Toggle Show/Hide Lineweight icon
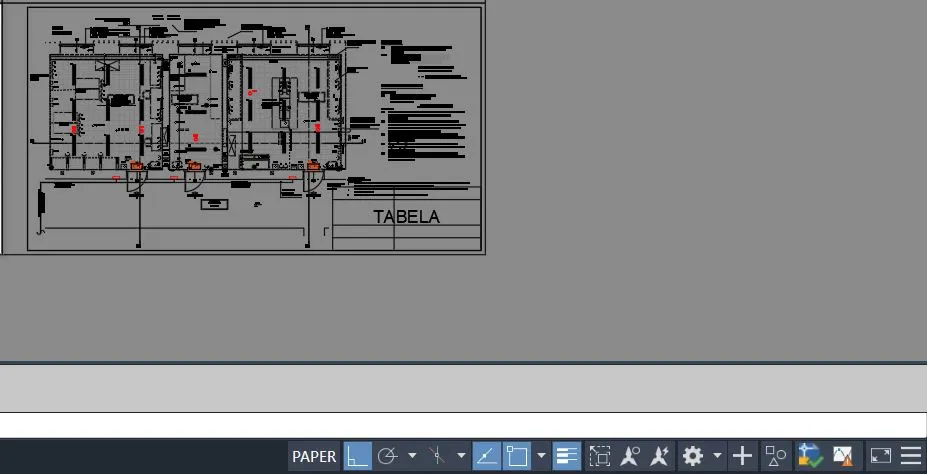 567,457
